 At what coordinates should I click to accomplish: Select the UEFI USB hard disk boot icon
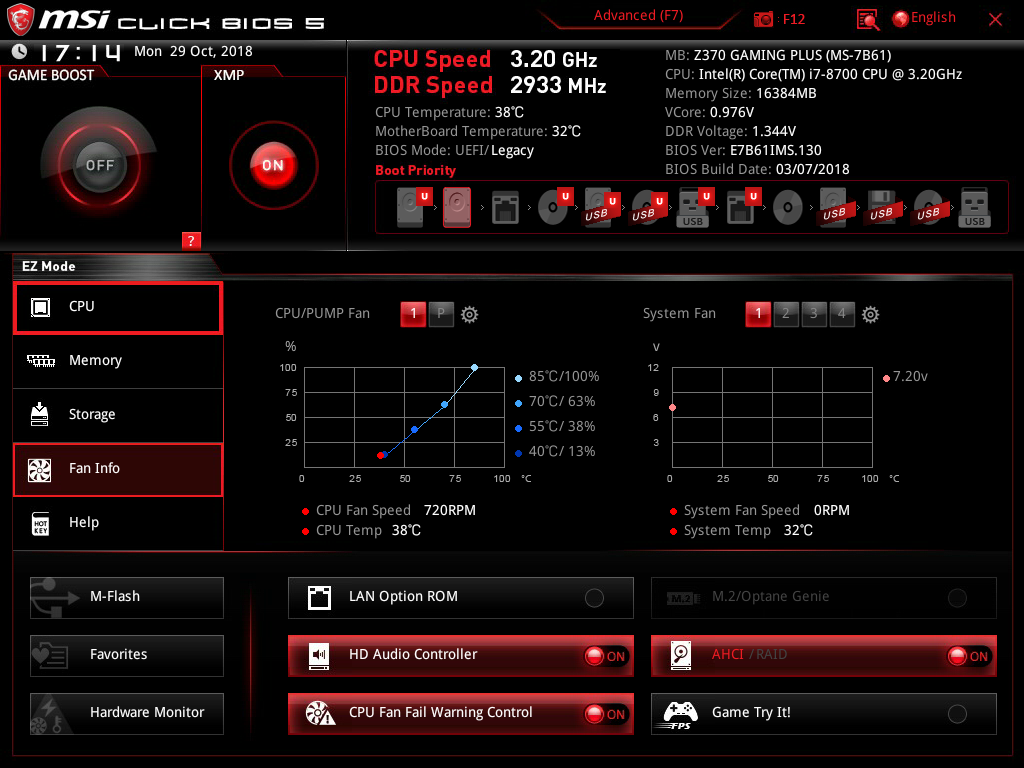click(x=600, y=208)
